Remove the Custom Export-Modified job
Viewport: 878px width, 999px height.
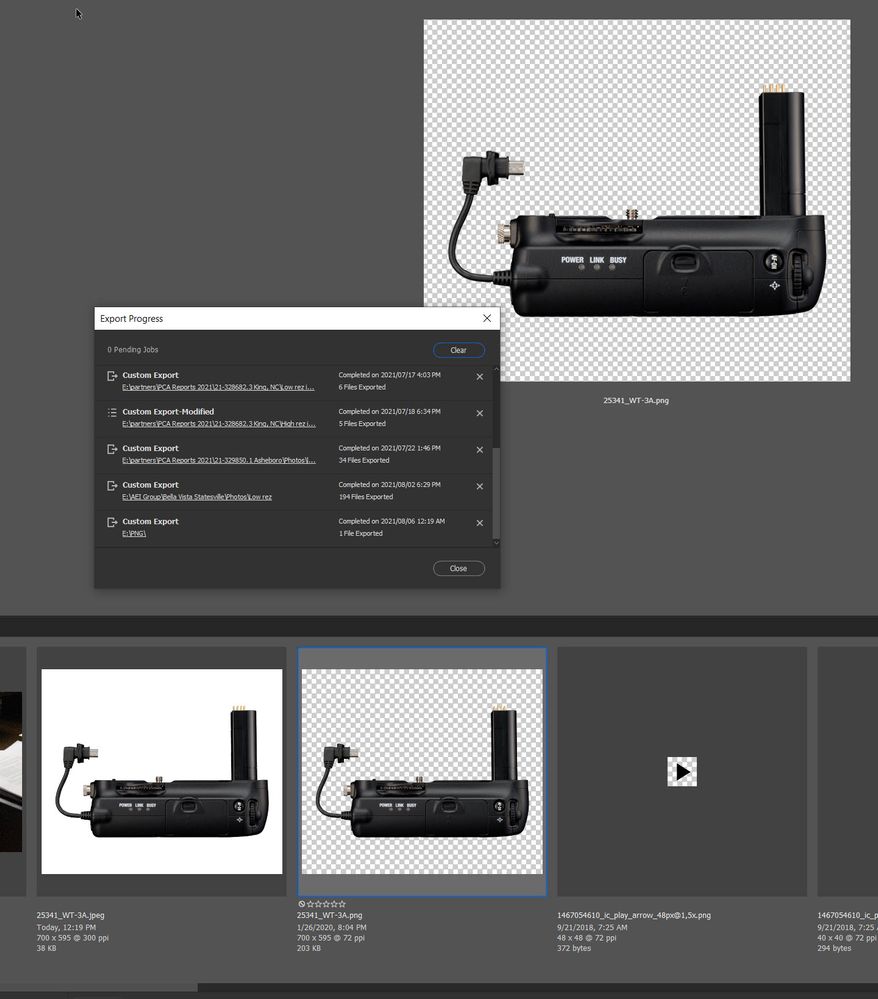[x=480, y=413]
